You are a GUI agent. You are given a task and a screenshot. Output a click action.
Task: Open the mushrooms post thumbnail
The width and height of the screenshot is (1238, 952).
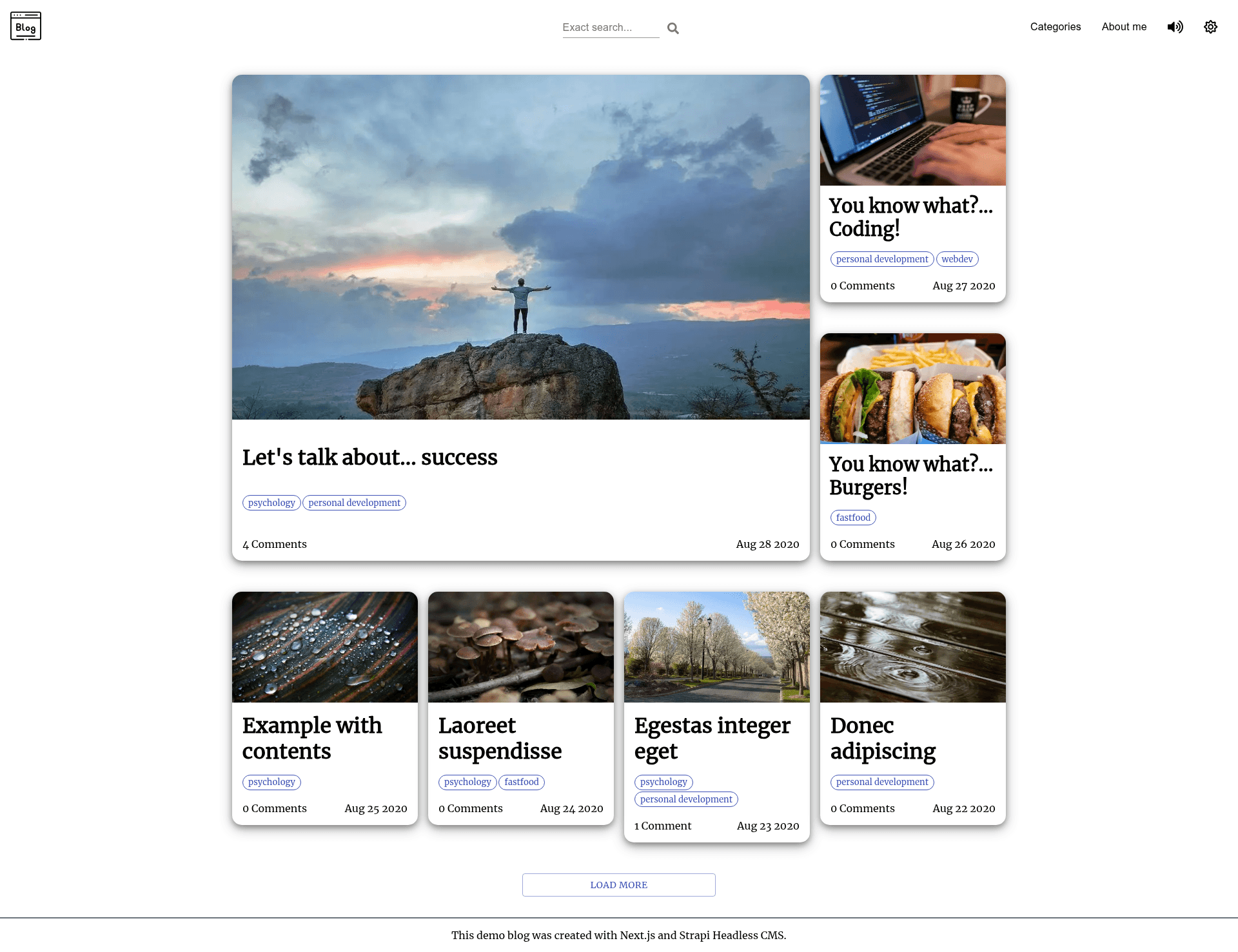point(521,647)
